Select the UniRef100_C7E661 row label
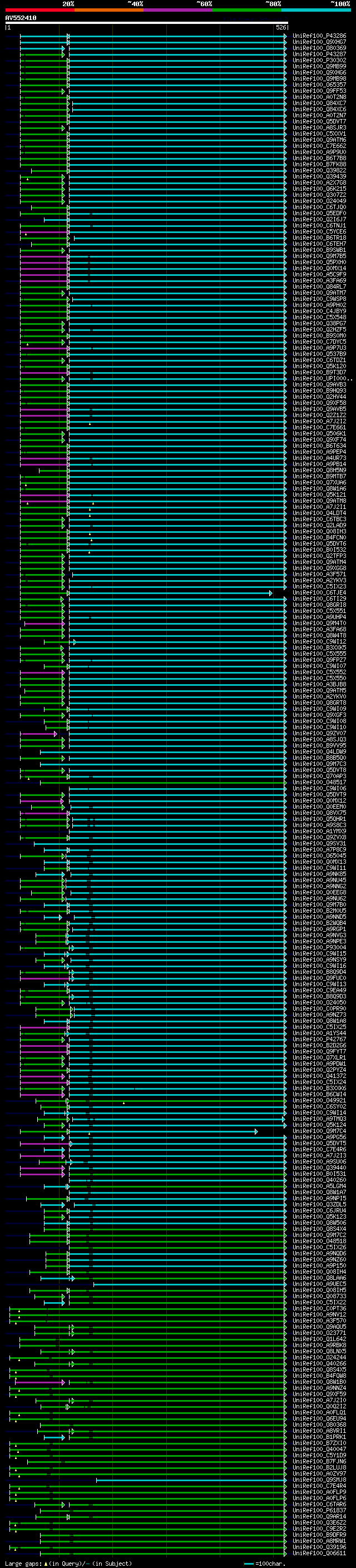The image size is (356, 1568). (x=319, y=428)
